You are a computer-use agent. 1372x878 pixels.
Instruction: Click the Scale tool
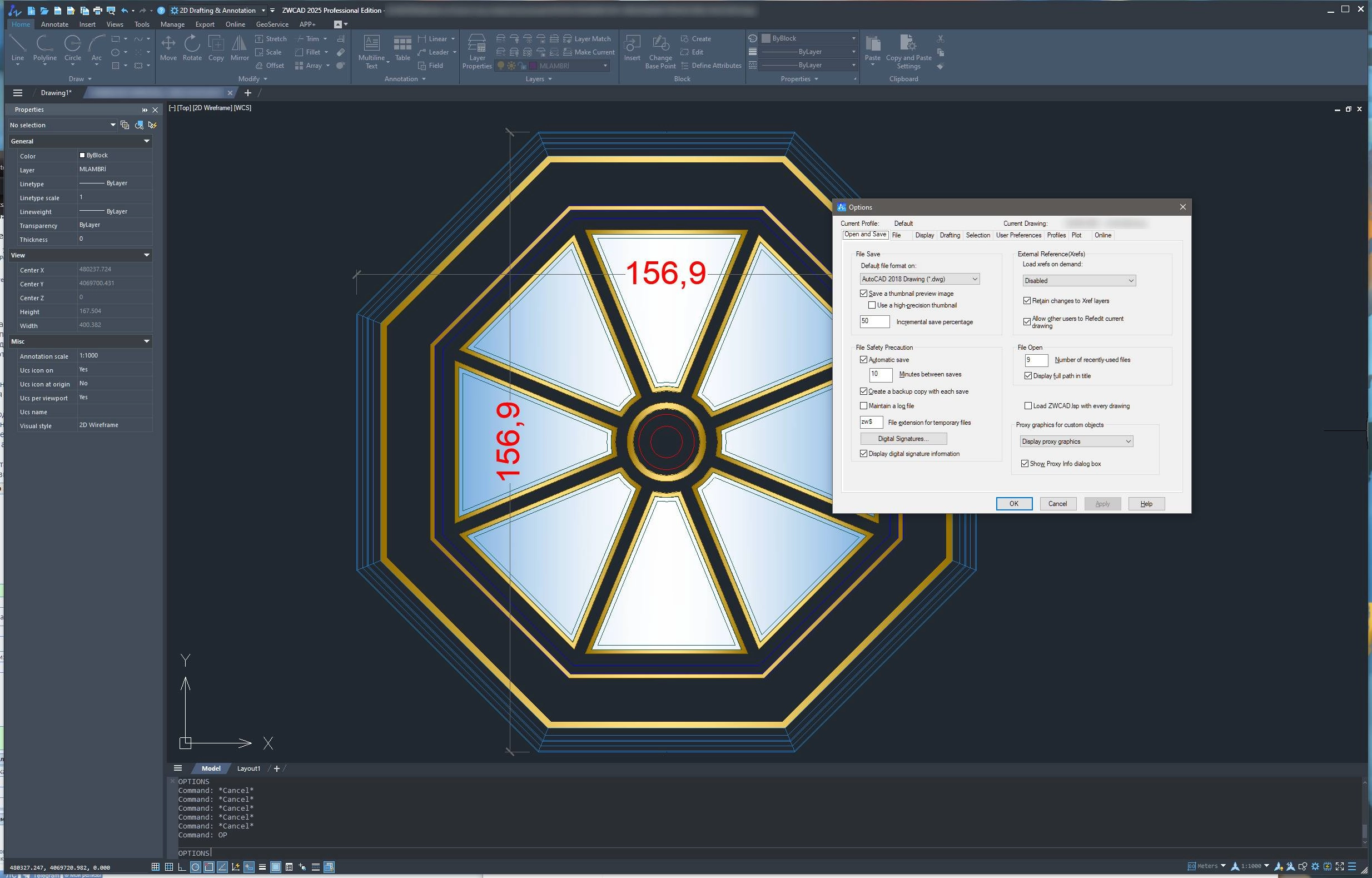(268, 52)
